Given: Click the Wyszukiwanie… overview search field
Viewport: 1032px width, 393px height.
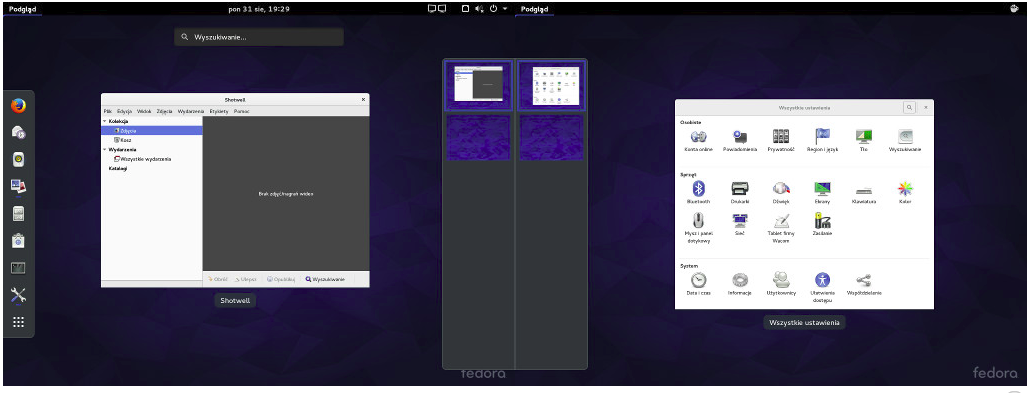Looking at the screenshot, I should [259, 38].
